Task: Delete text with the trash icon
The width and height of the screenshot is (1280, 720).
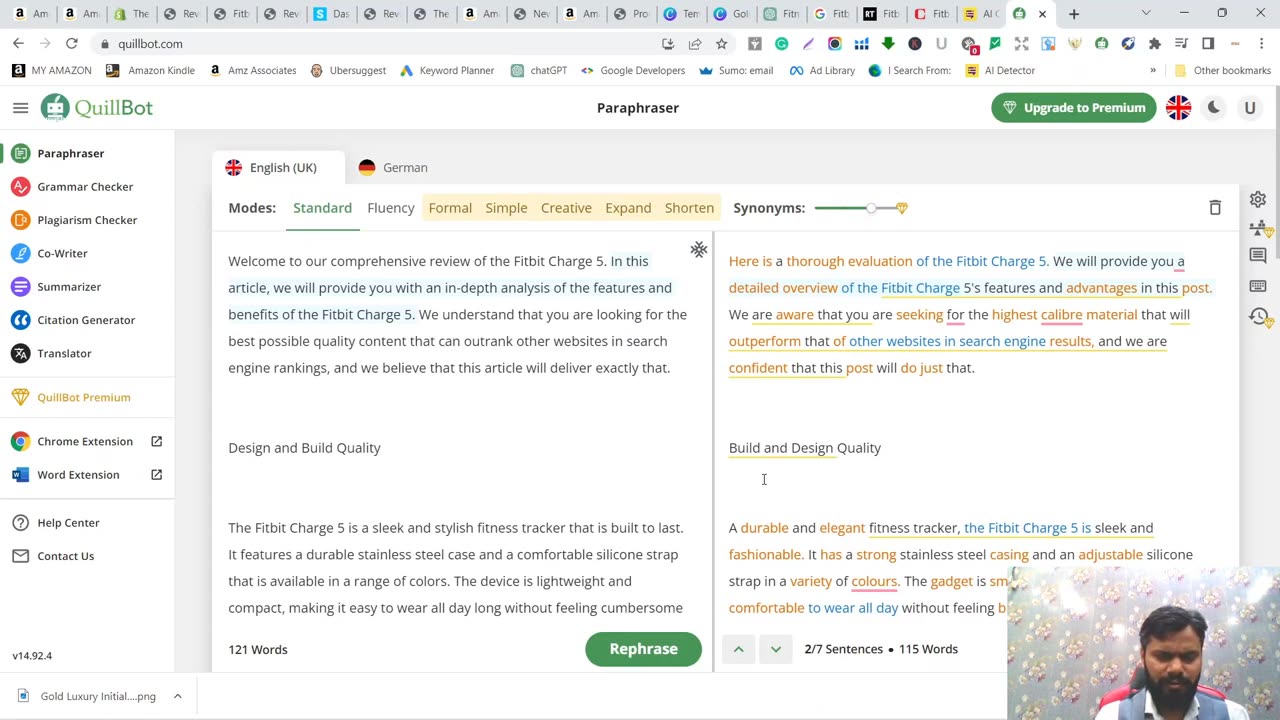Action: click(1215, 208)
